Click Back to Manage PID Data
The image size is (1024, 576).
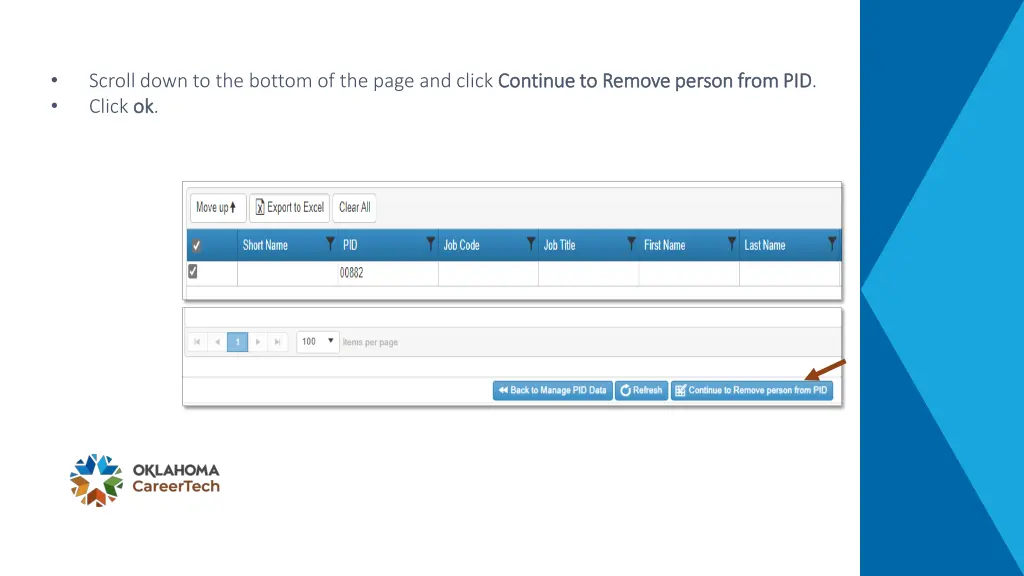pos(552,391)
